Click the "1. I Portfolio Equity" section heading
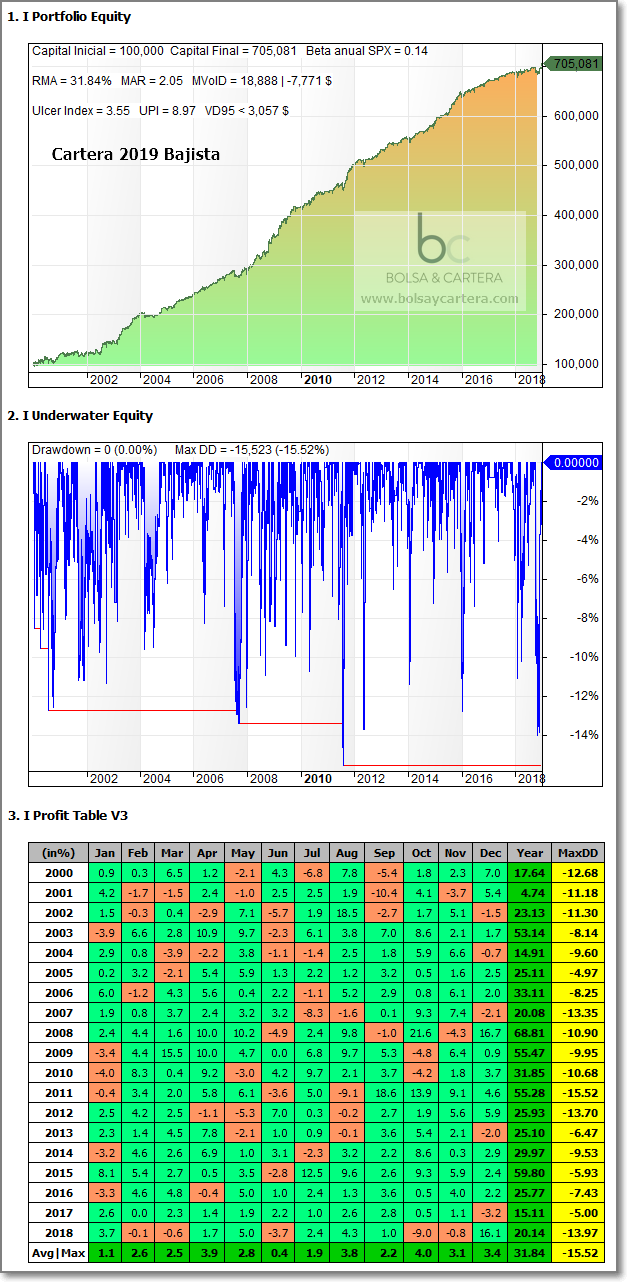 [x=69, y=17]
